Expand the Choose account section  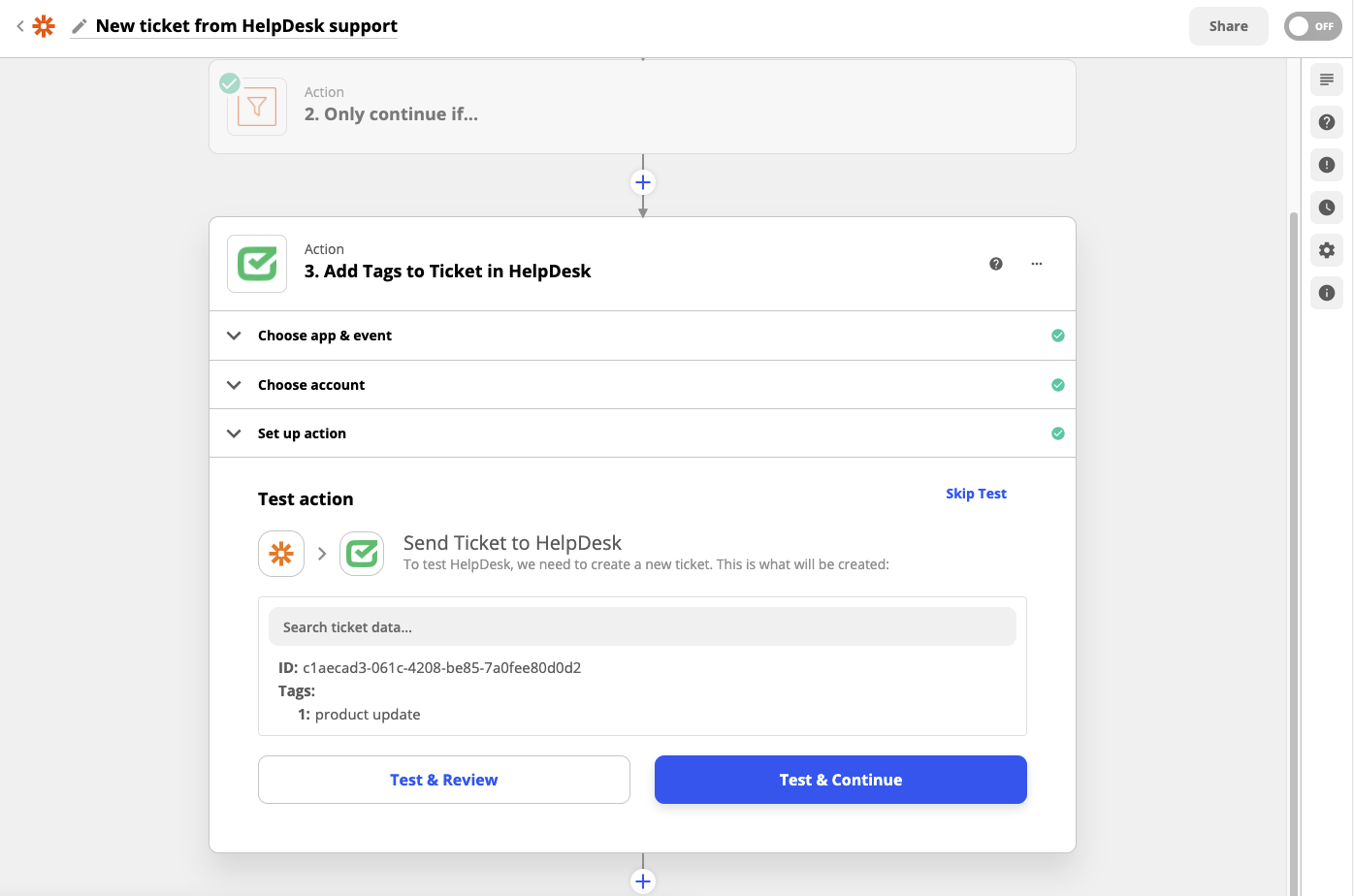click(642, 385)
